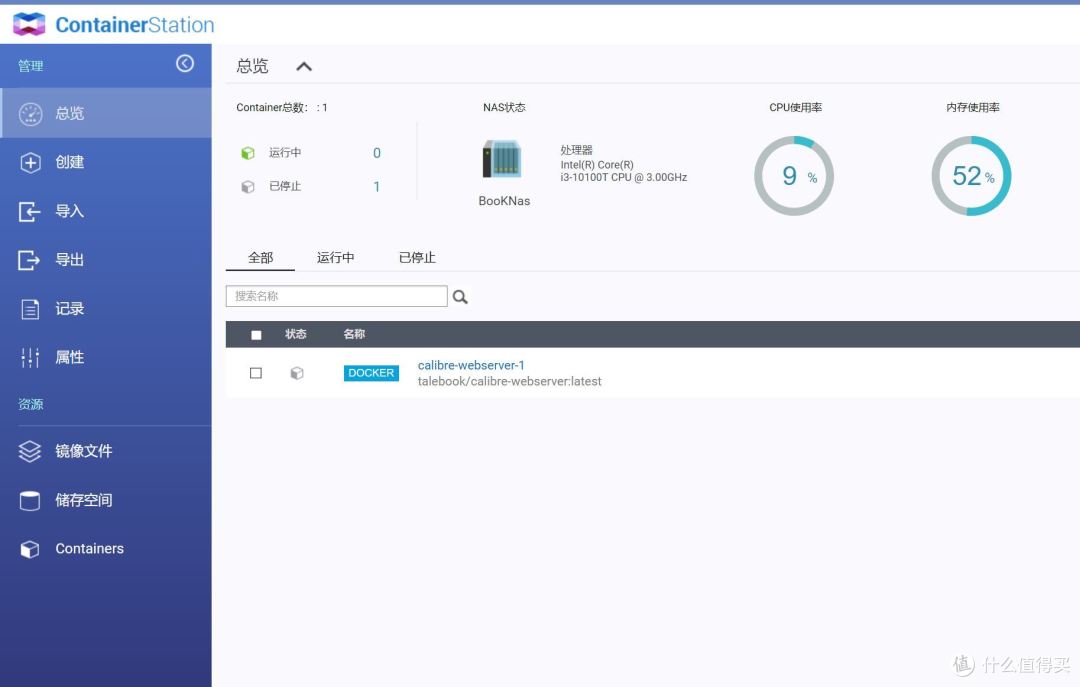The image size is (1080, 687).
Task: Click the Create plus hexagon icon
Action: (x=30, y=163)
